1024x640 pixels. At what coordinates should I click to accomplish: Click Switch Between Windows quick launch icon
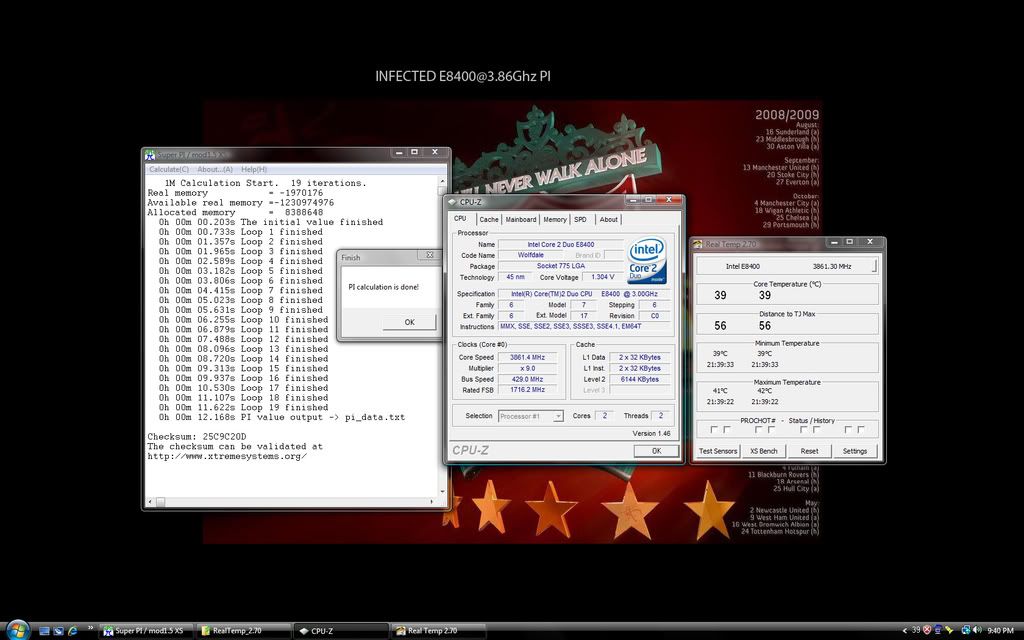coord(58,631)
